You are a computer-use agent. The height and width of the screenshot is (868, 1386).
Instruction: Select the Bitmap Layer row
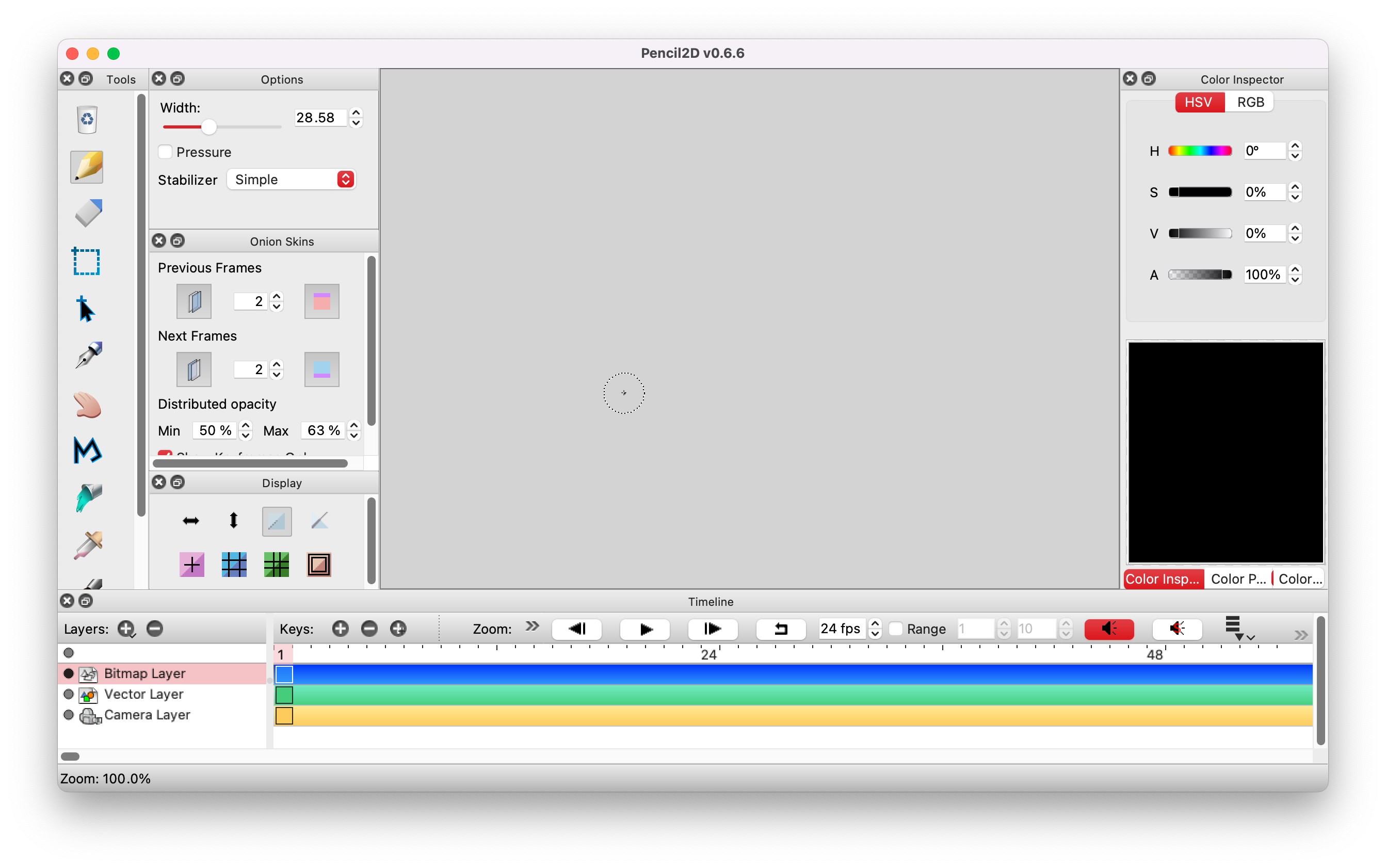pyautogui.click(x=163, y=673)
